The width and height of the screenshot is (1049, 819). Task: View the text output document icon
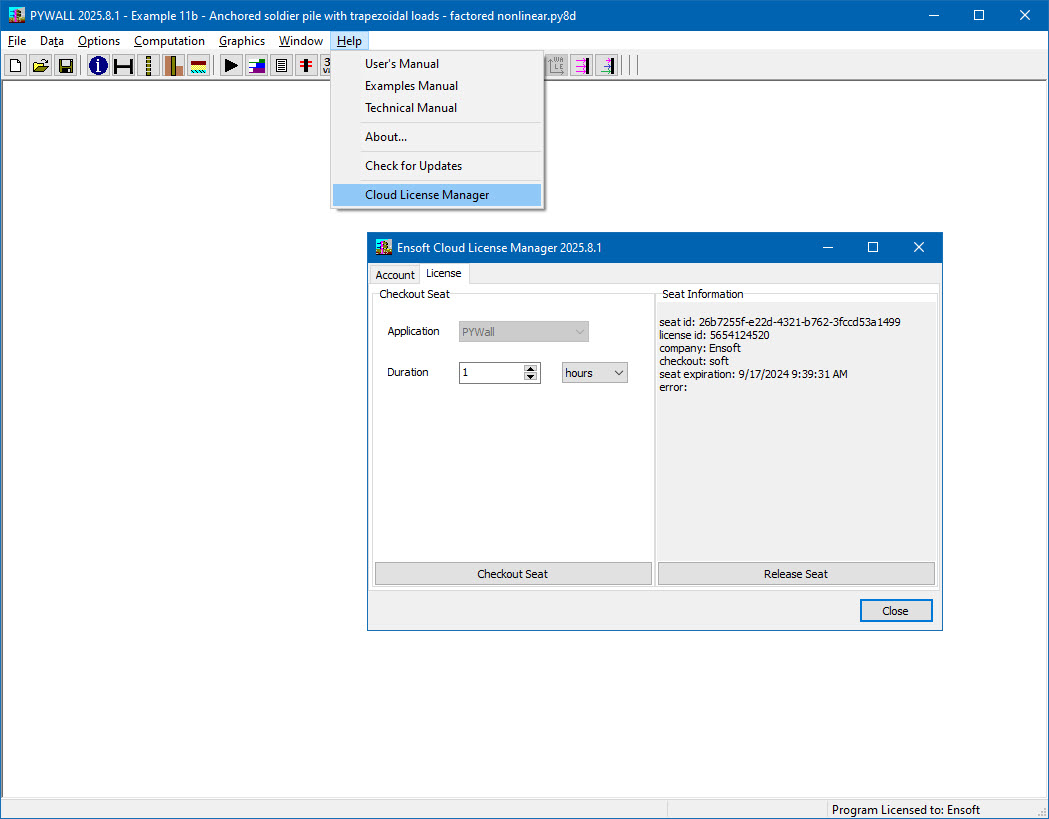coord(281,65)
